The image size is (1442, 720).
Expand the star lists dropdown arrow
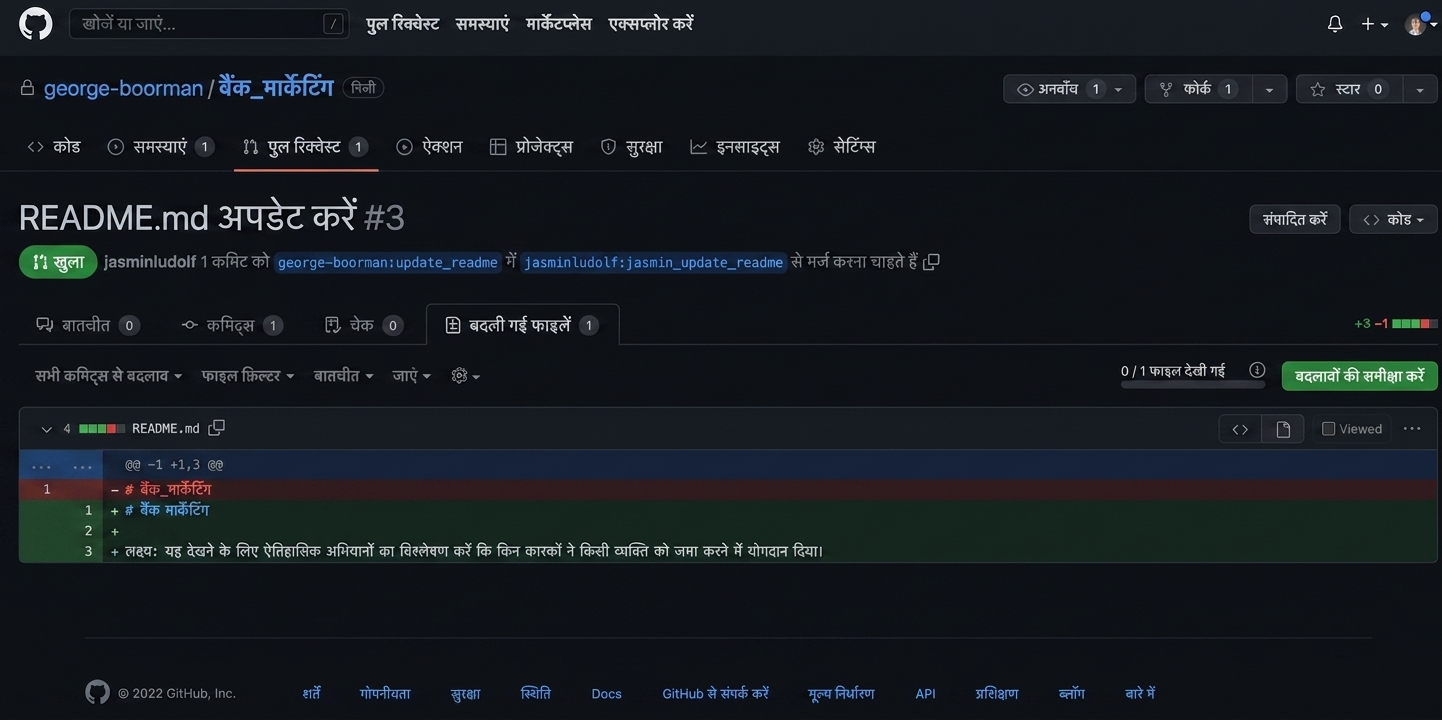pyautogui.click(x=1419, y=89)
